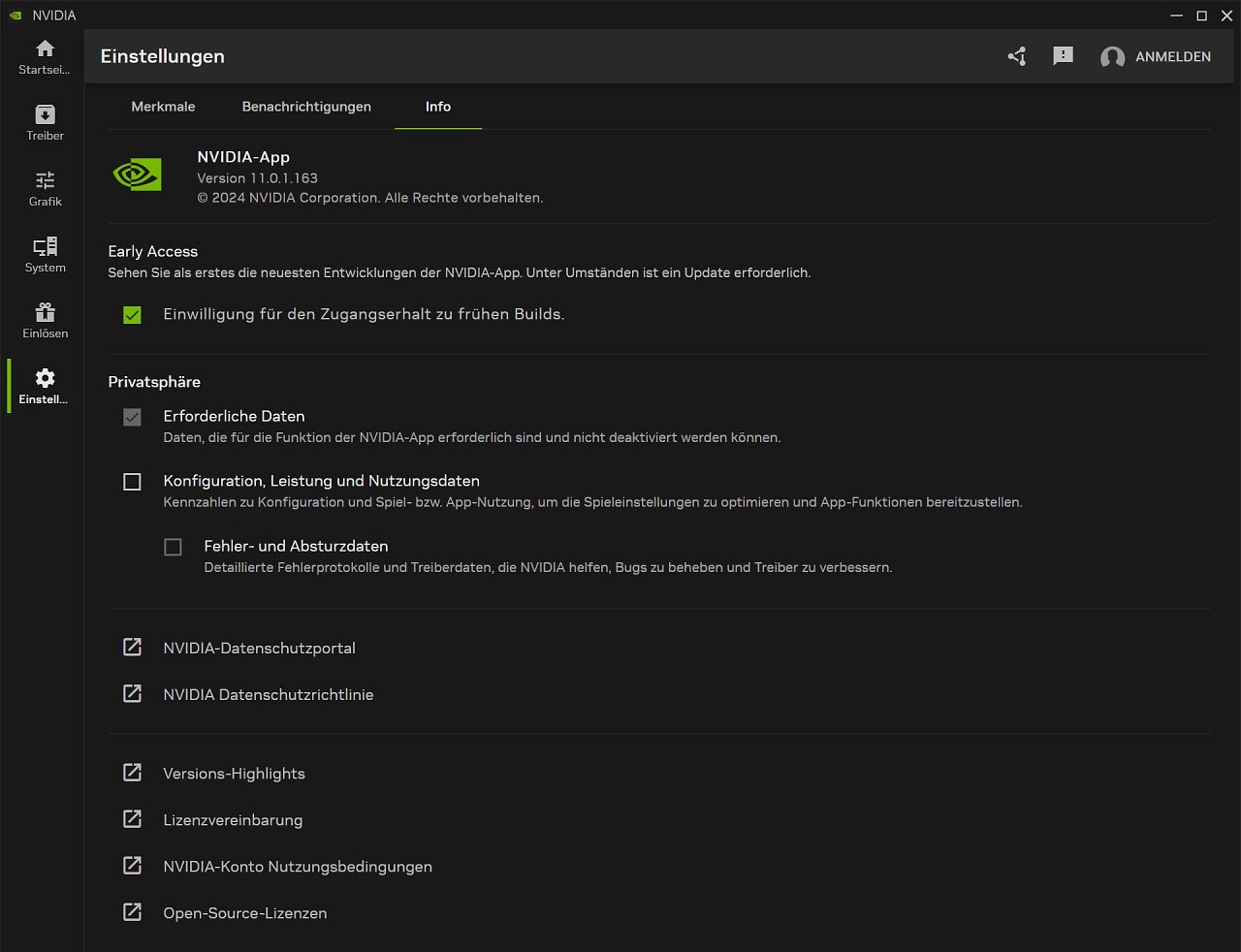The image size is (1241, 952).
Task: Open the NVIDIA Datenschutzrichtlinie link
Action: click(269, 694)
